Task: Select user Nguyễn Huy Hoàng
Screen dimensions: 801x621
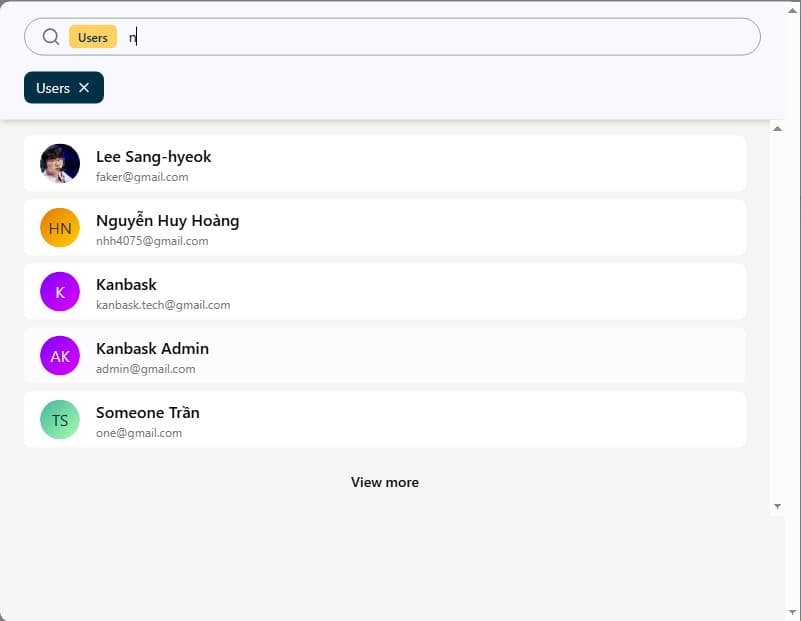Action: coord(385,228)
